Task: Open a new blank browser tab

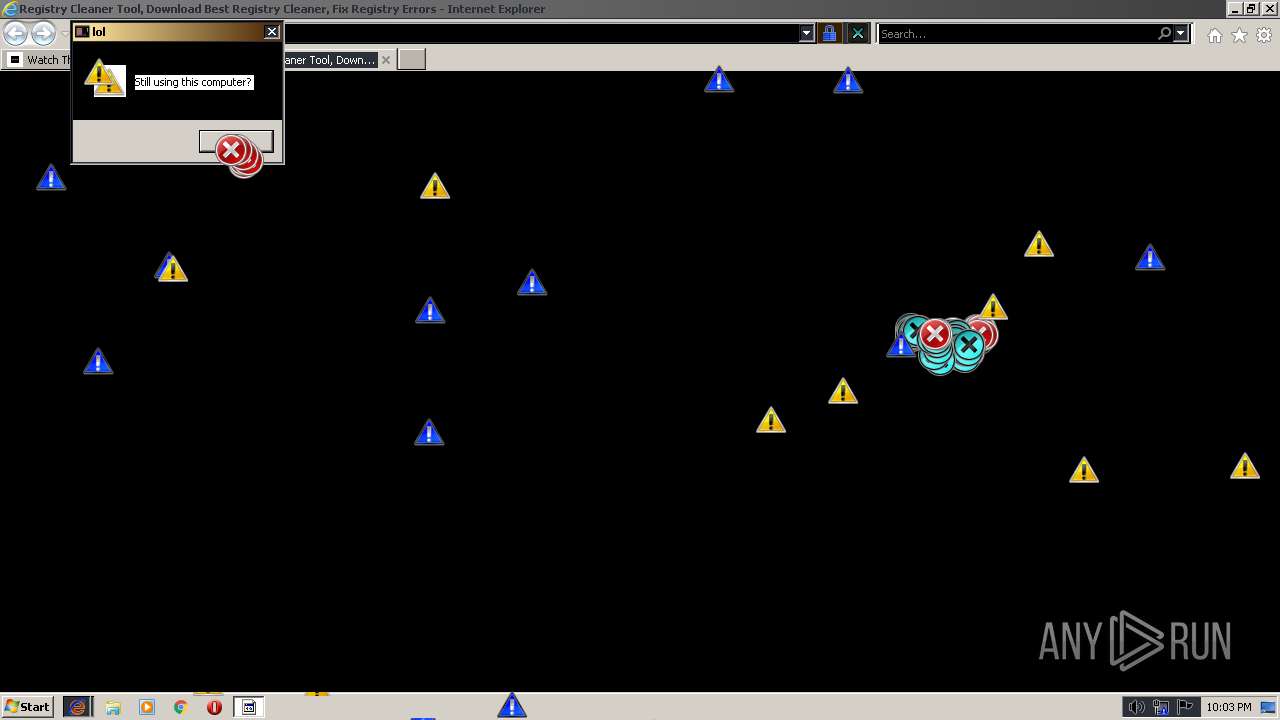Action: pos(412,60)
